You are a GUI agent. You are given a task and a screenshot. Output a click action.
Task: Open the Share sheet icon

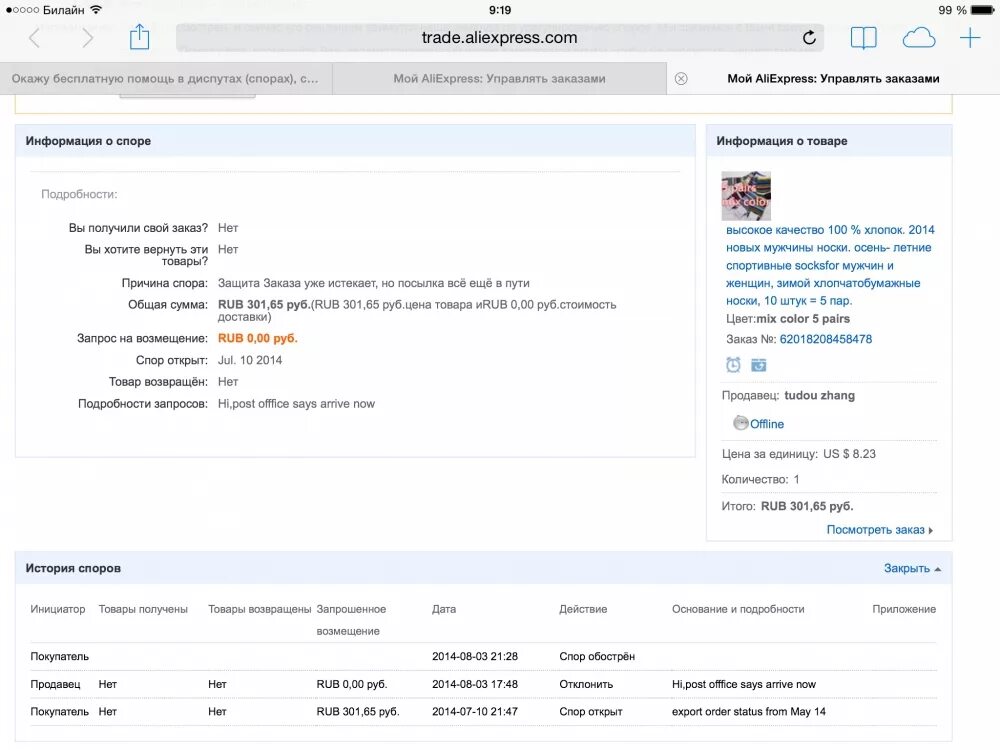(139, 37)
